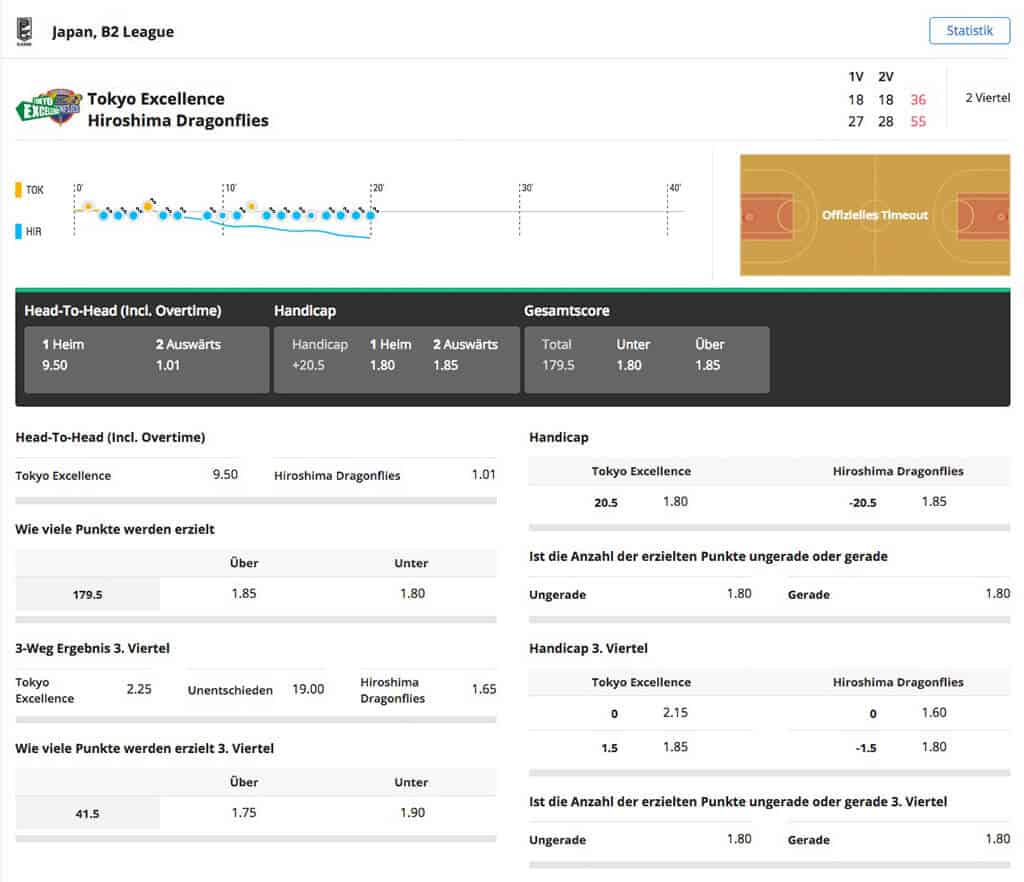
Task: Click the Handicap 3. Viertel heading
Action: point(588,648)
